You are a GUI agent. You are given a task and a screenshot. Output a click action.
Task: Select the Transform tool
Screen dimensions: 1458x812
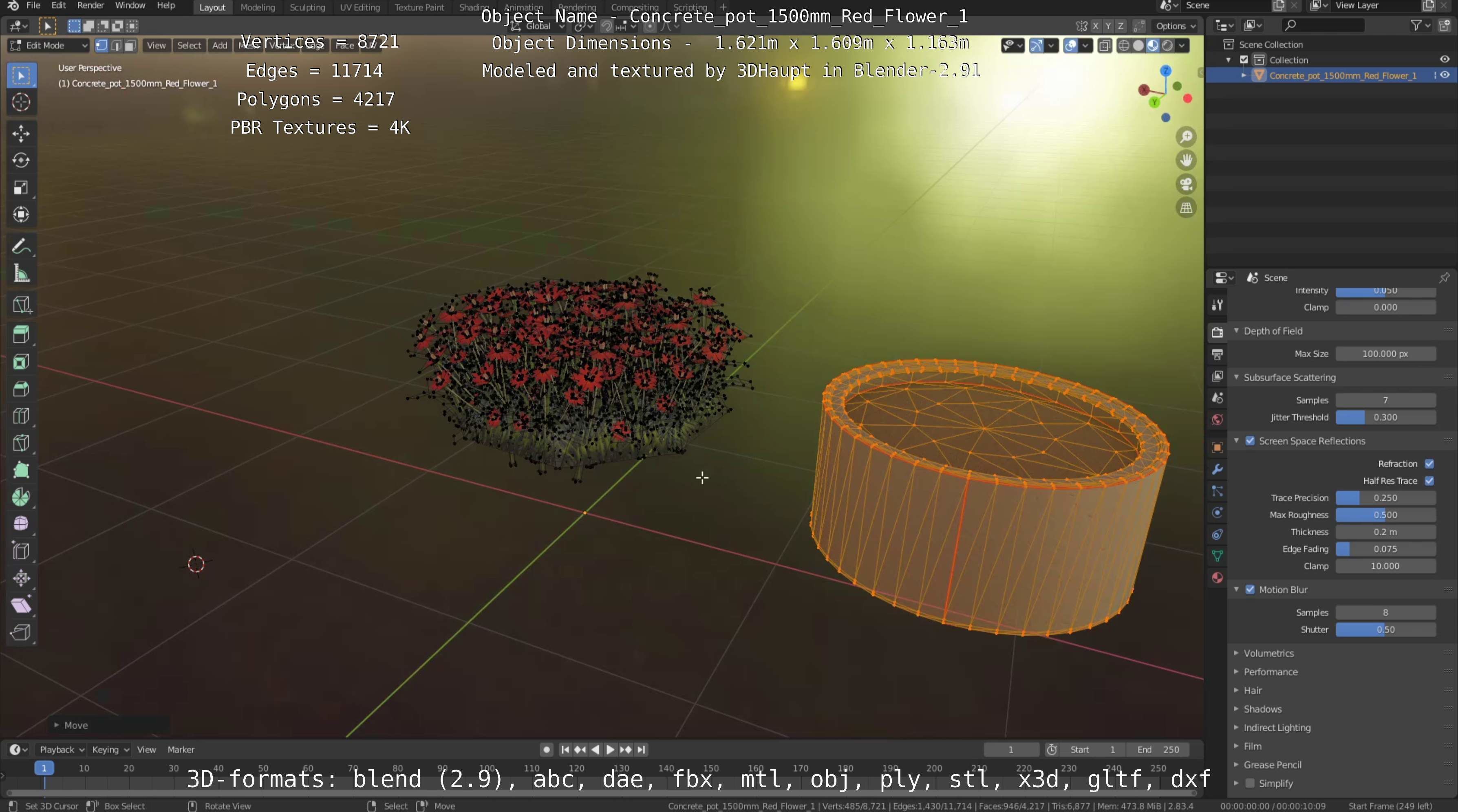click(x=21, y=214)
